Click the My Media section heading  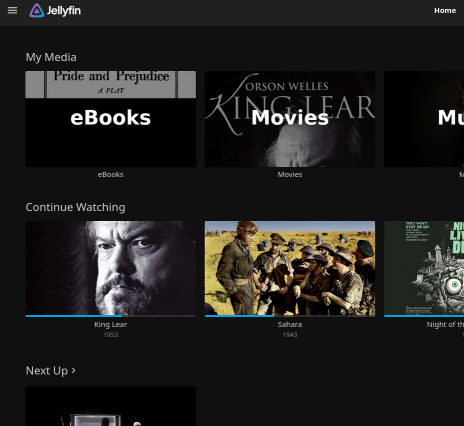[51, 57]
